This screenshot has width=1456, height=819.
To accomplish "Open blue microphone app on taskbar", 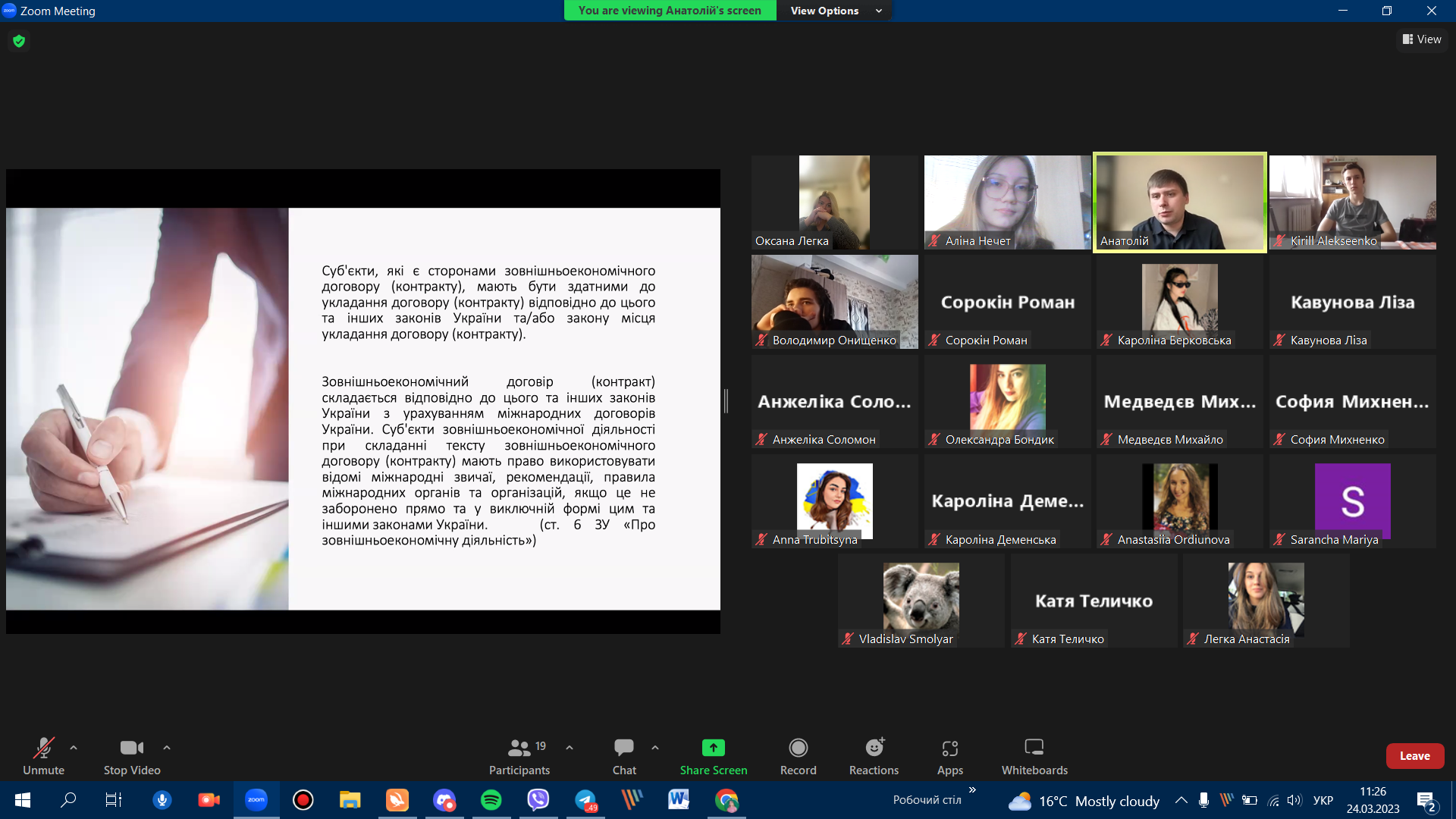I will click(162, 800).
